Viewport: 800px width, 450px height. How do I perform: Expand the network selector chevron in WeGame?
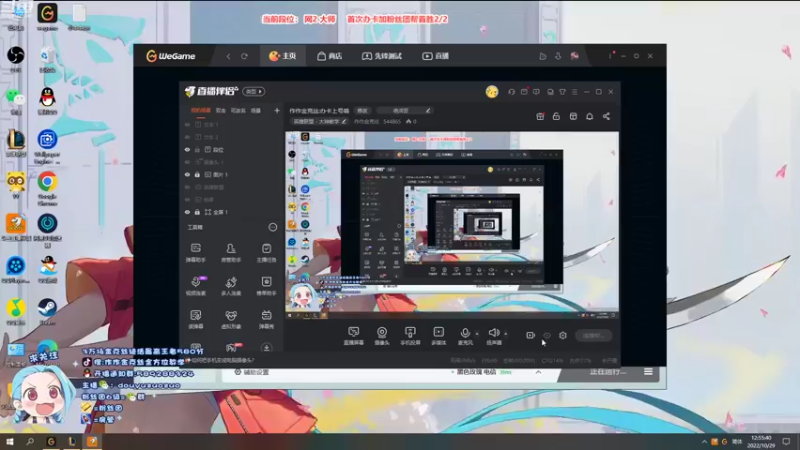[x=538, y=372]
